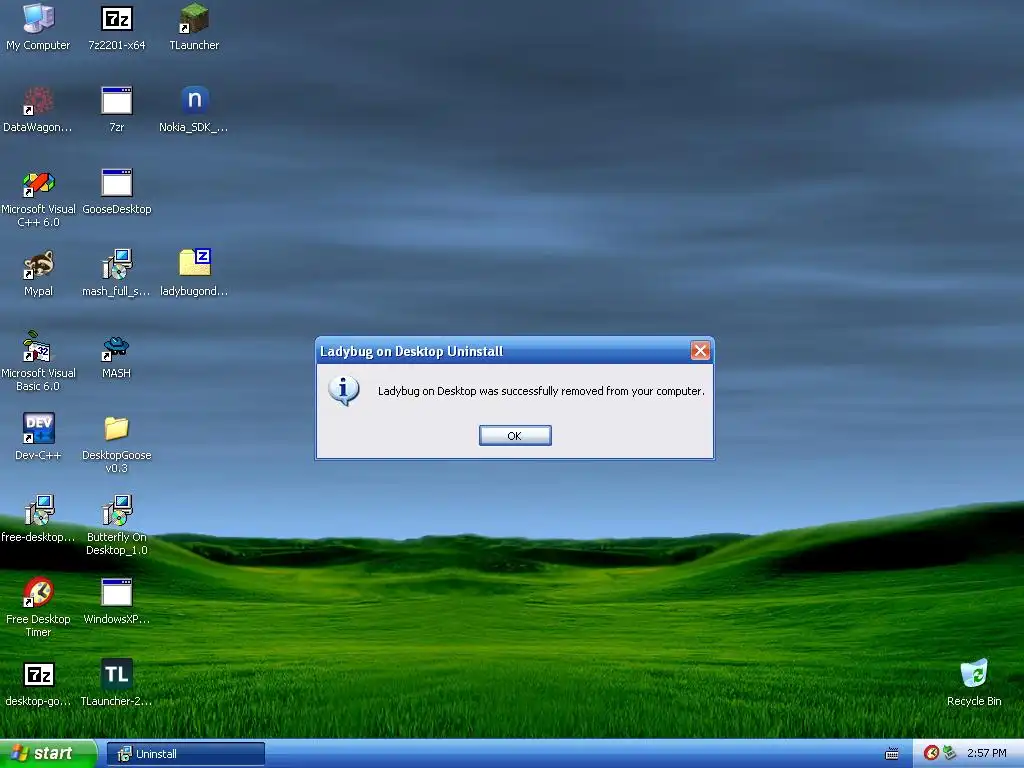Viewport: 1024px width, 768px height.
Task: Select the ladybugond zip archive icon
Action: (x=194, y=263)
